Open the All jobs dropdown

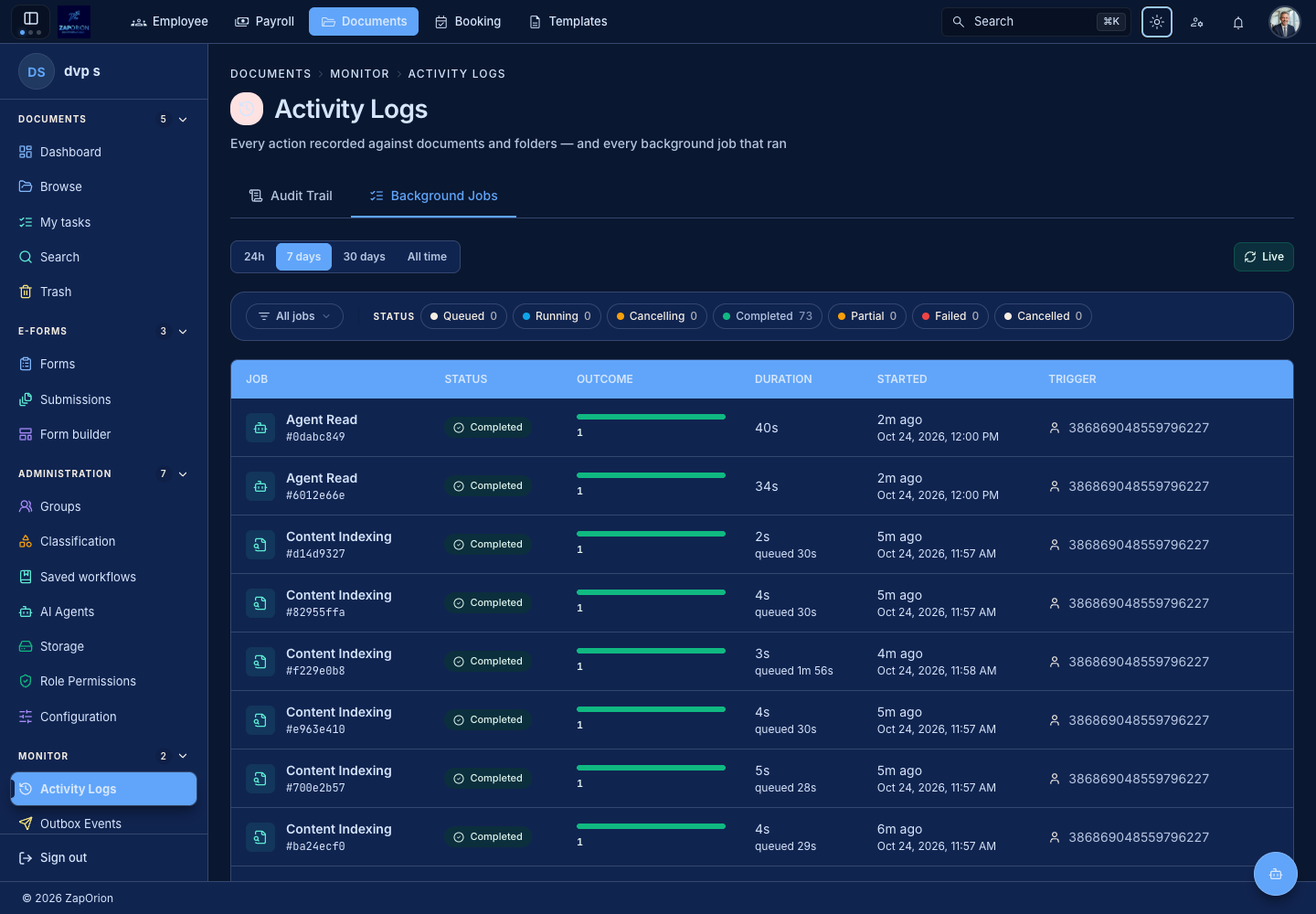[294, 316]
